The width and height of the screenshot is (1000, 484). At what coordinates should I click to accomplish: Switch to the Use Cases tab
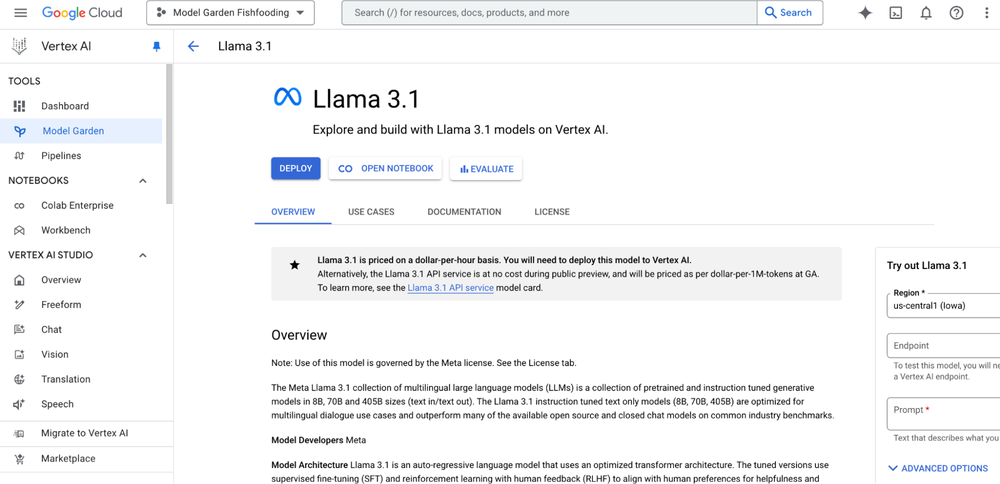[x=371, y=212]
